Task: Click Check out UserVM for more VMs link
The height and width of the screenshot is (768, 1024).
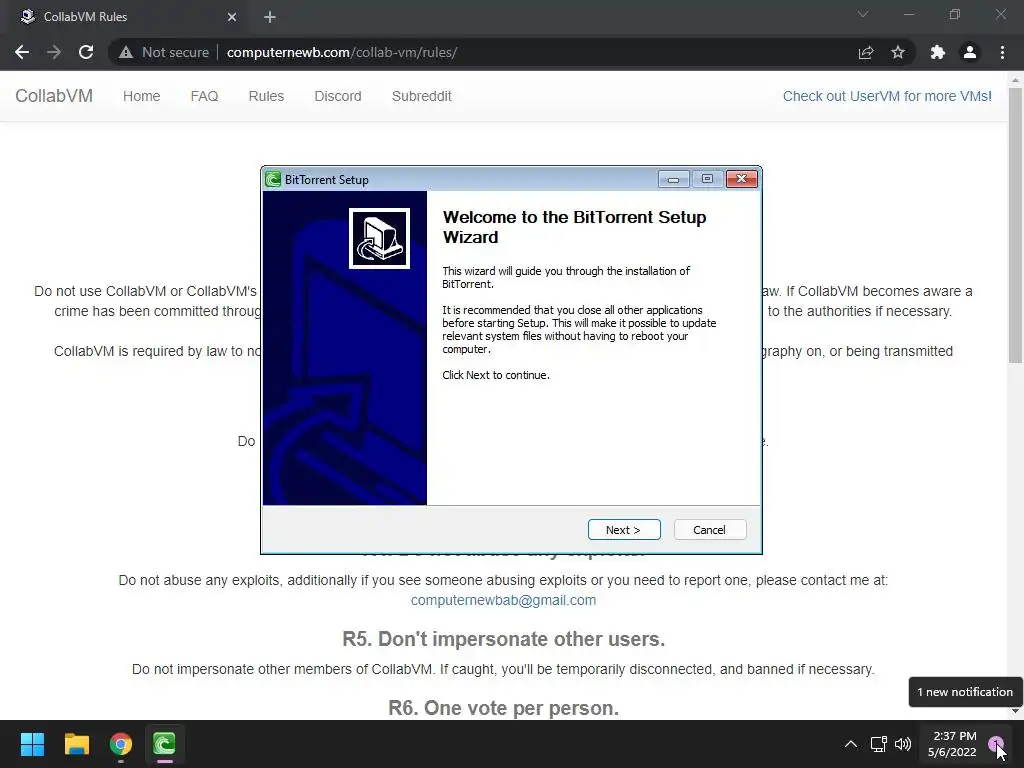Action: [888, 96]
